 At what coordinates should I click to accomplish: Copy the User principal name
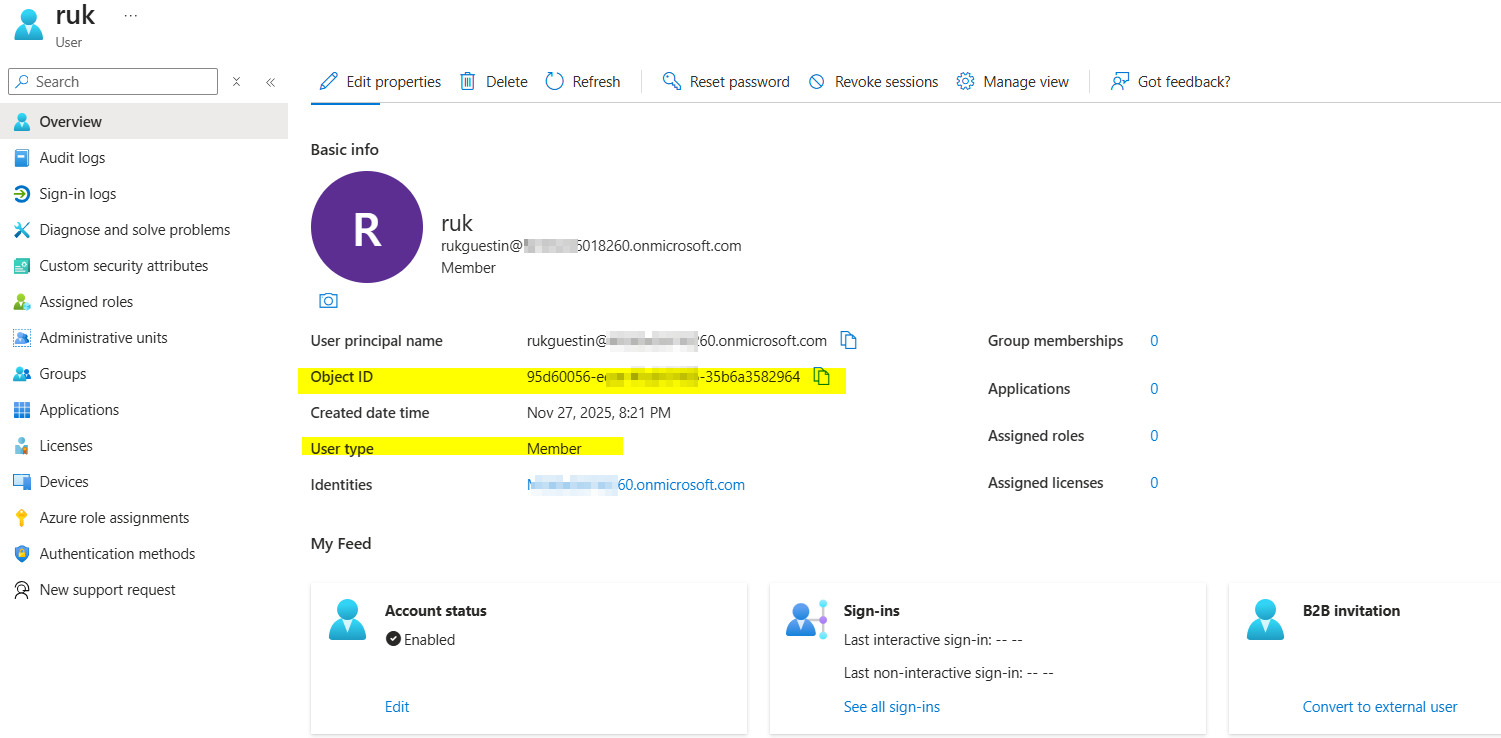click(849, 340)
